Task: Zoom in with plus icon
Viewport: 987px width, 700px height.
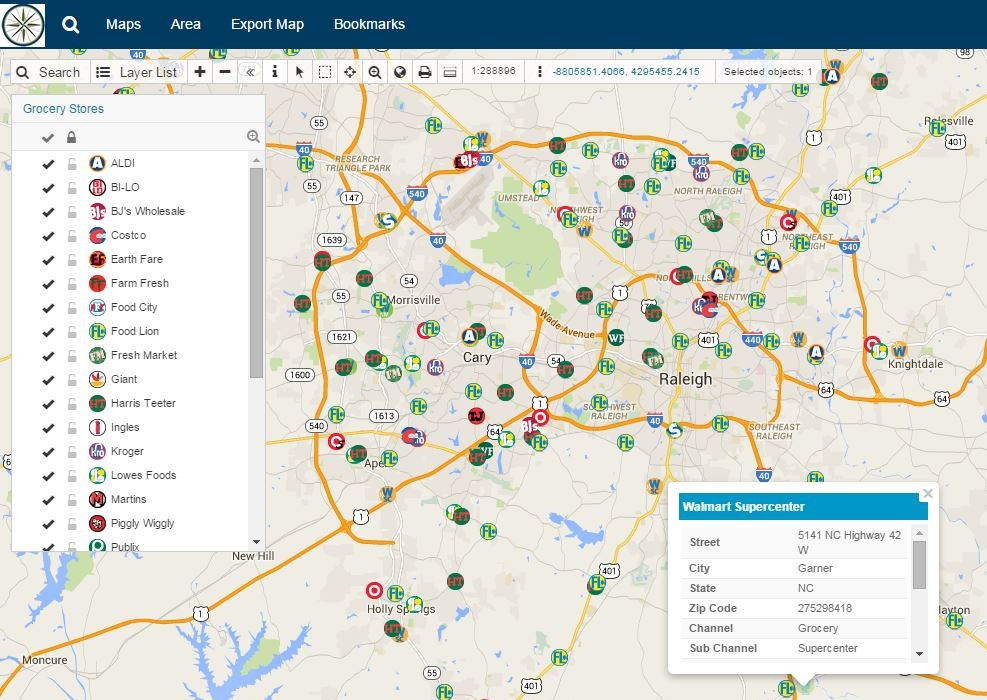Action: tap(200, 72)
